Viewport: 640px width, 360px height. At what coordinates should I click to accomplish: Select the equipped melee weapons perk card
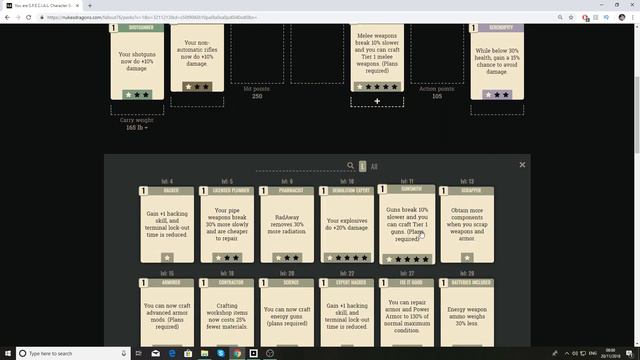tap(377, 58)
